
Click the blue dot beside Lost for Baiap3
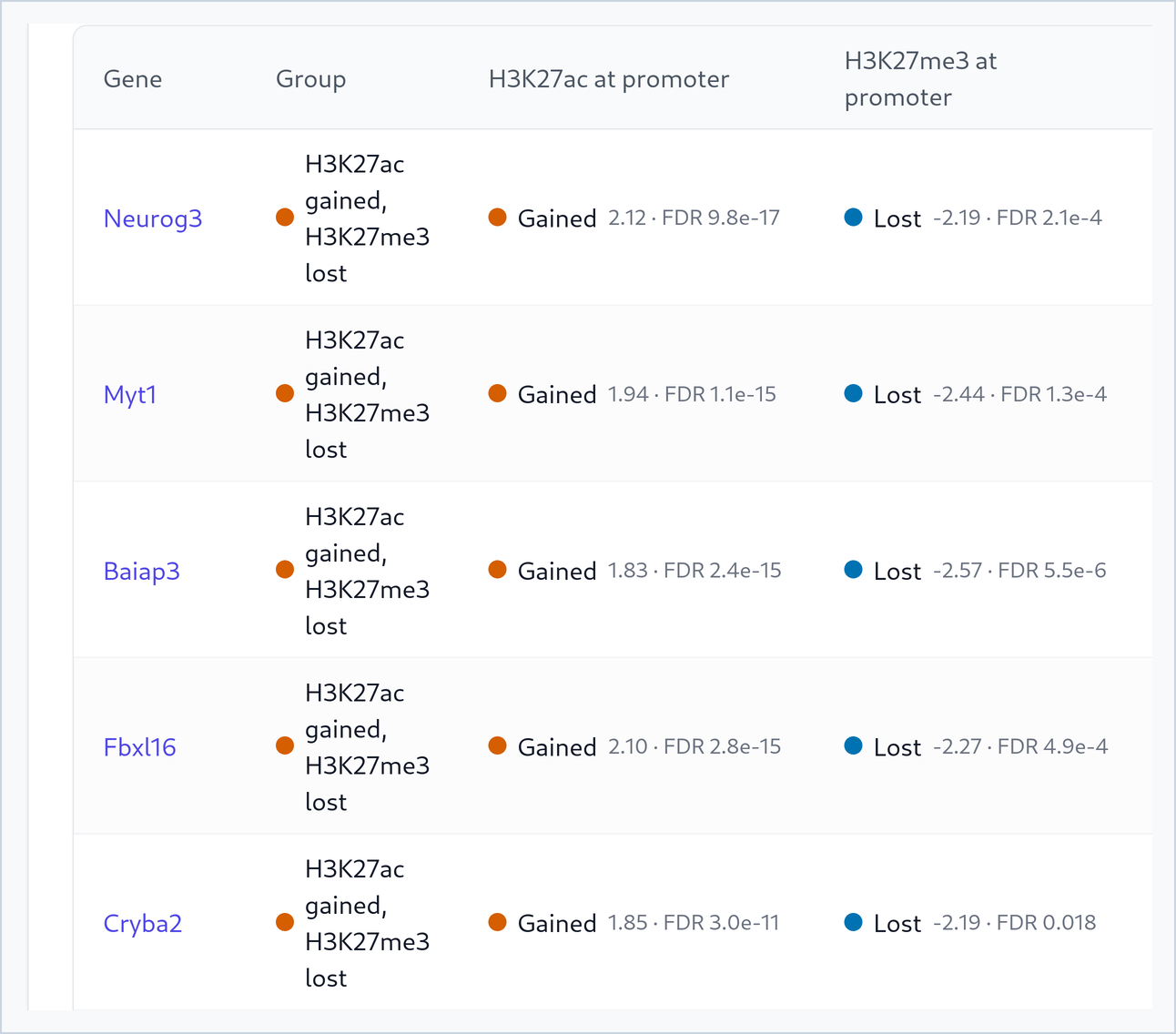854,570
